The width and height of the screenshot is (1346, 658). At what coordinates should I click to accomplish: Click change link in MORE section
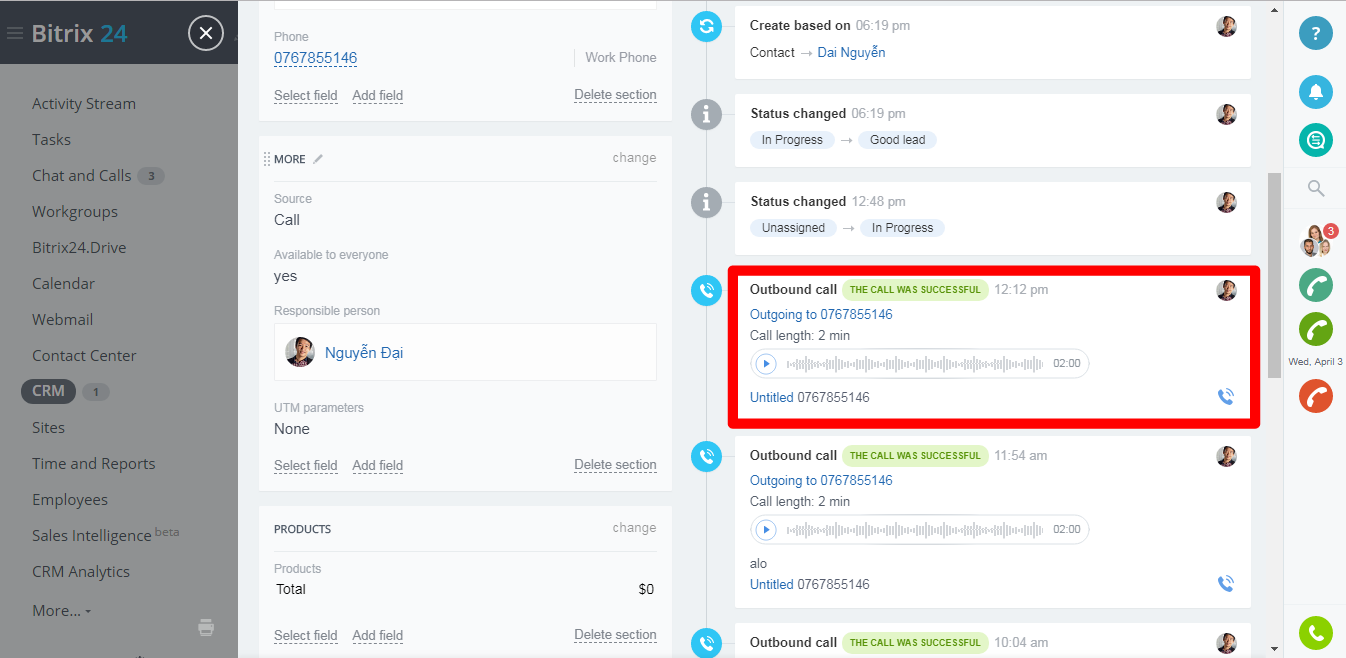[634, 158]
